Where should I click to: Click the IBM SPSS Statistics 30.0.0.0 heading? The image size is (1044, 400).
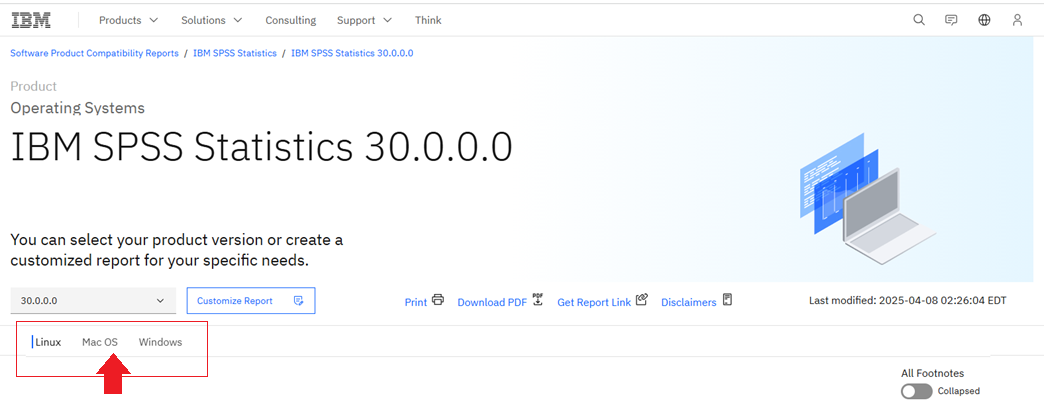(x=261, y=148)
